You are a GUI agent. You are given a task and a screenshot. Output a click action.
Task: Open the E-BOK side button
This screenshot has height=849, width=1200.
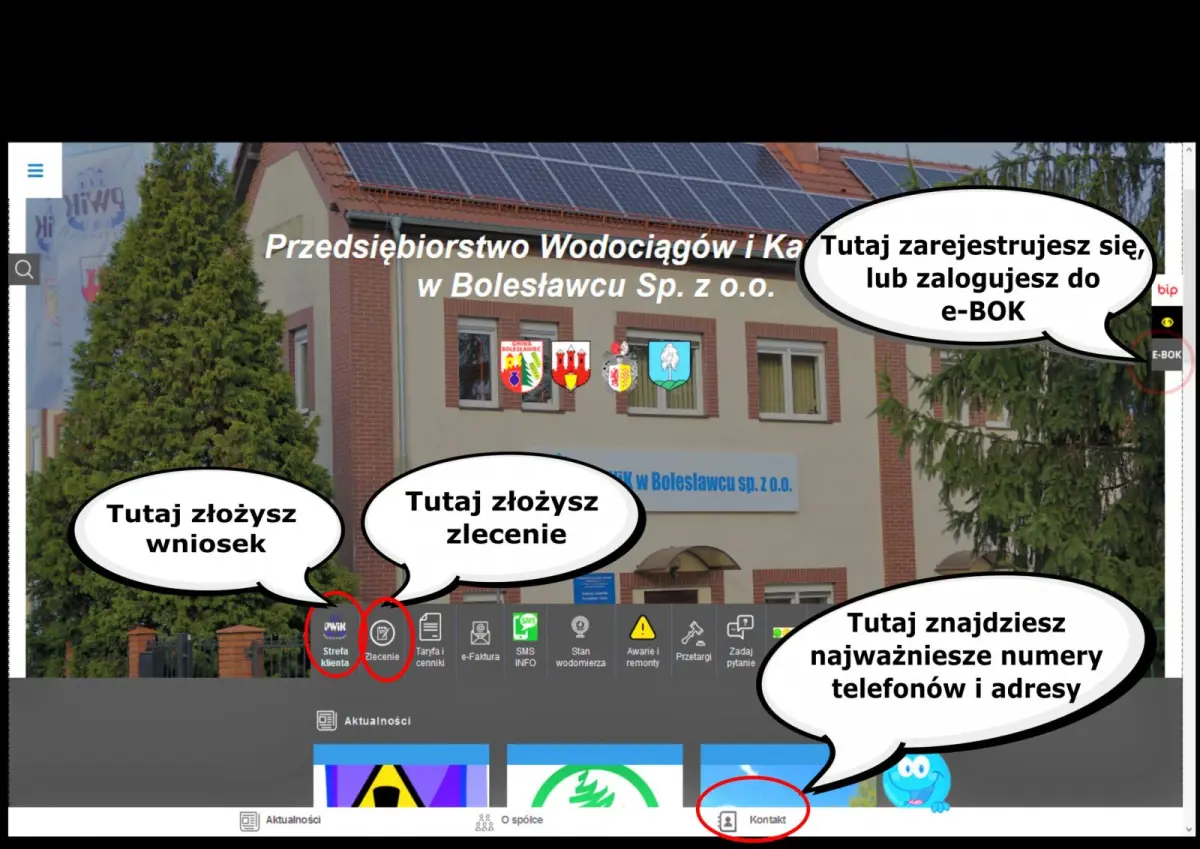click(x=1167, y=354)
